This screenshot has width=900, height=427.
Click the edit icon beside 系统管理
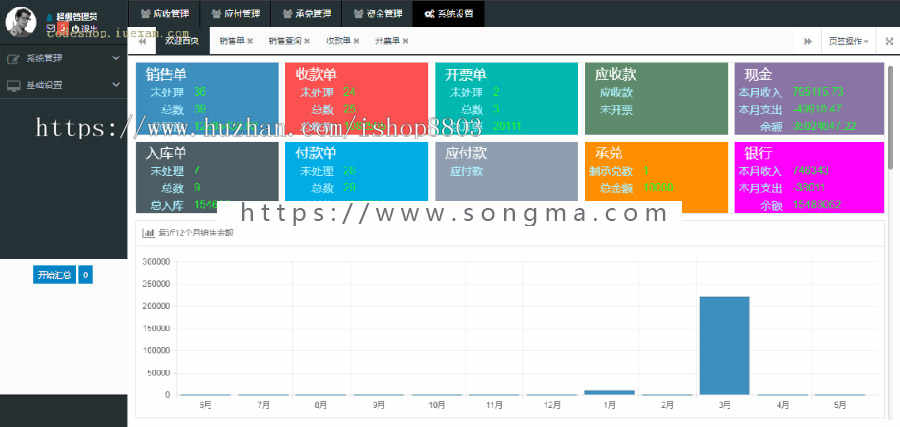13,58
